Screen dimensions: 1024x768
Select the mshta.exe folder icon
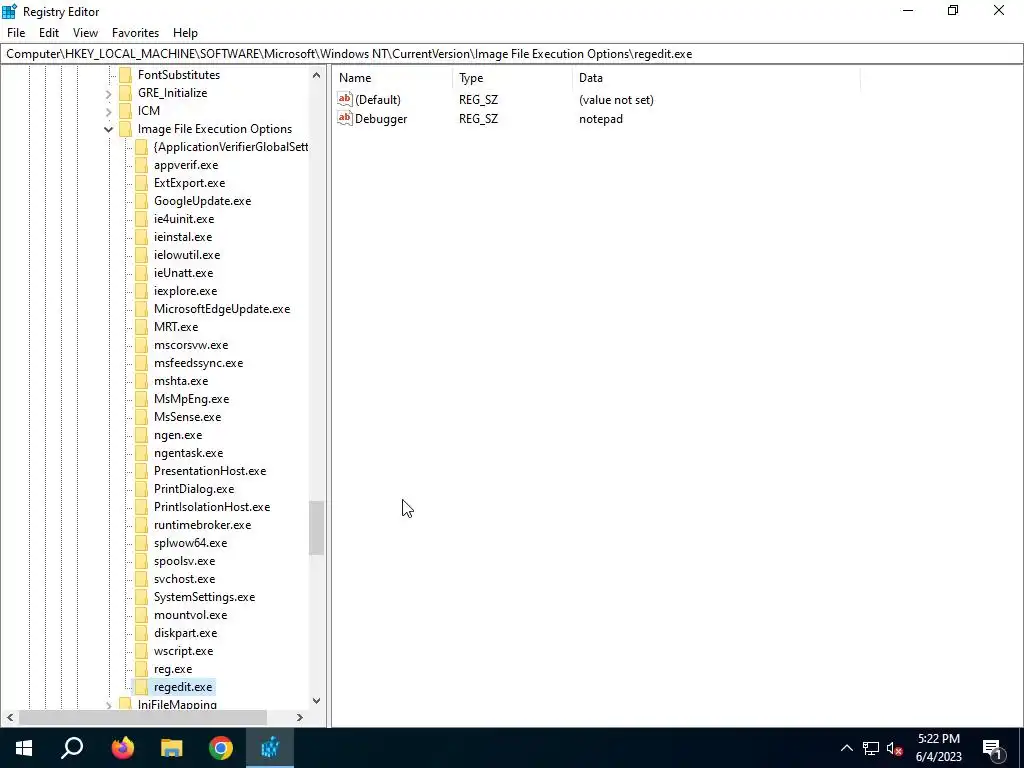[141, 381]
